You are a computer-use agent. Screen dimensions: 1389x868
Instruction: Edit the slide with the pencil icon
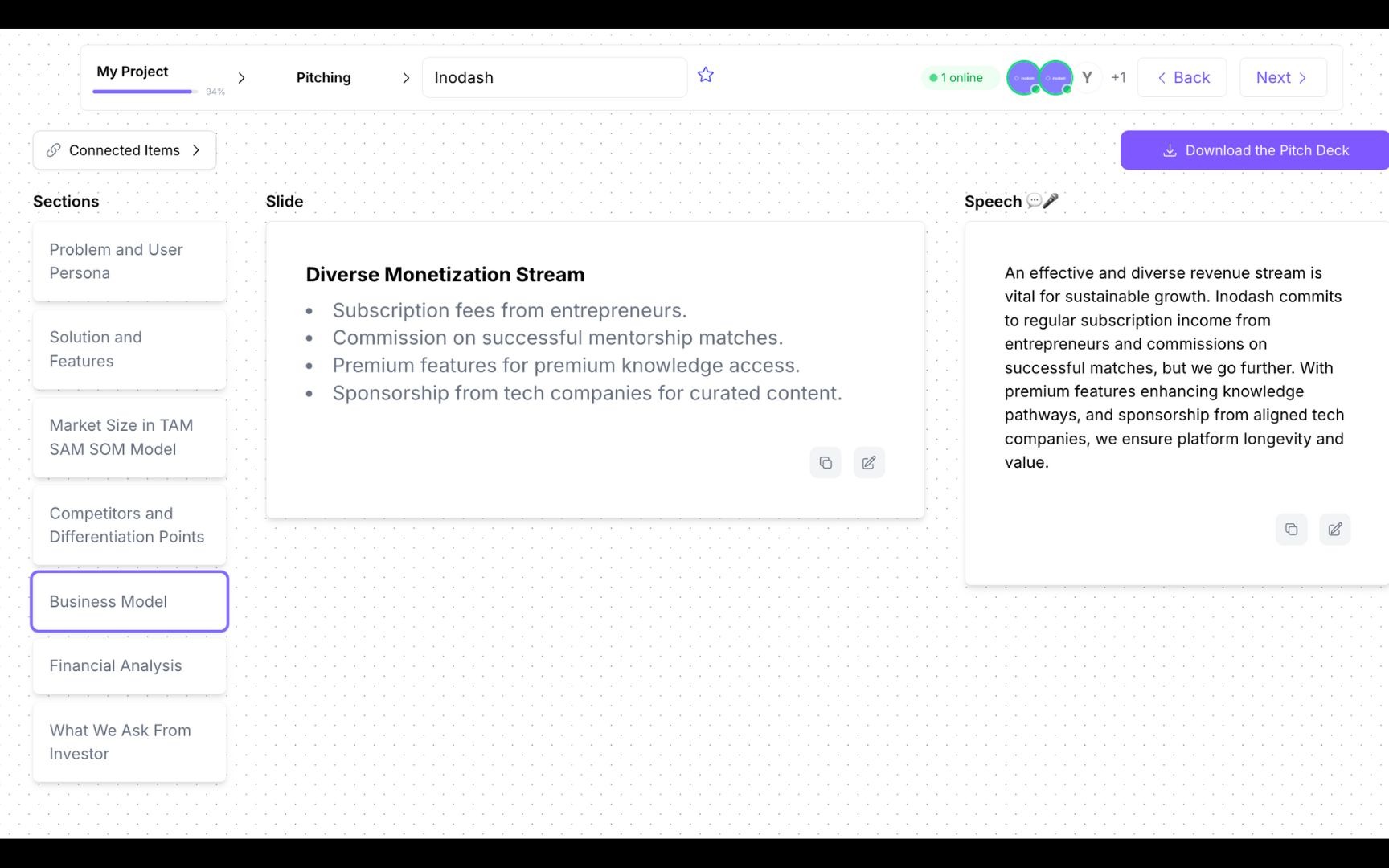point(869,462)
